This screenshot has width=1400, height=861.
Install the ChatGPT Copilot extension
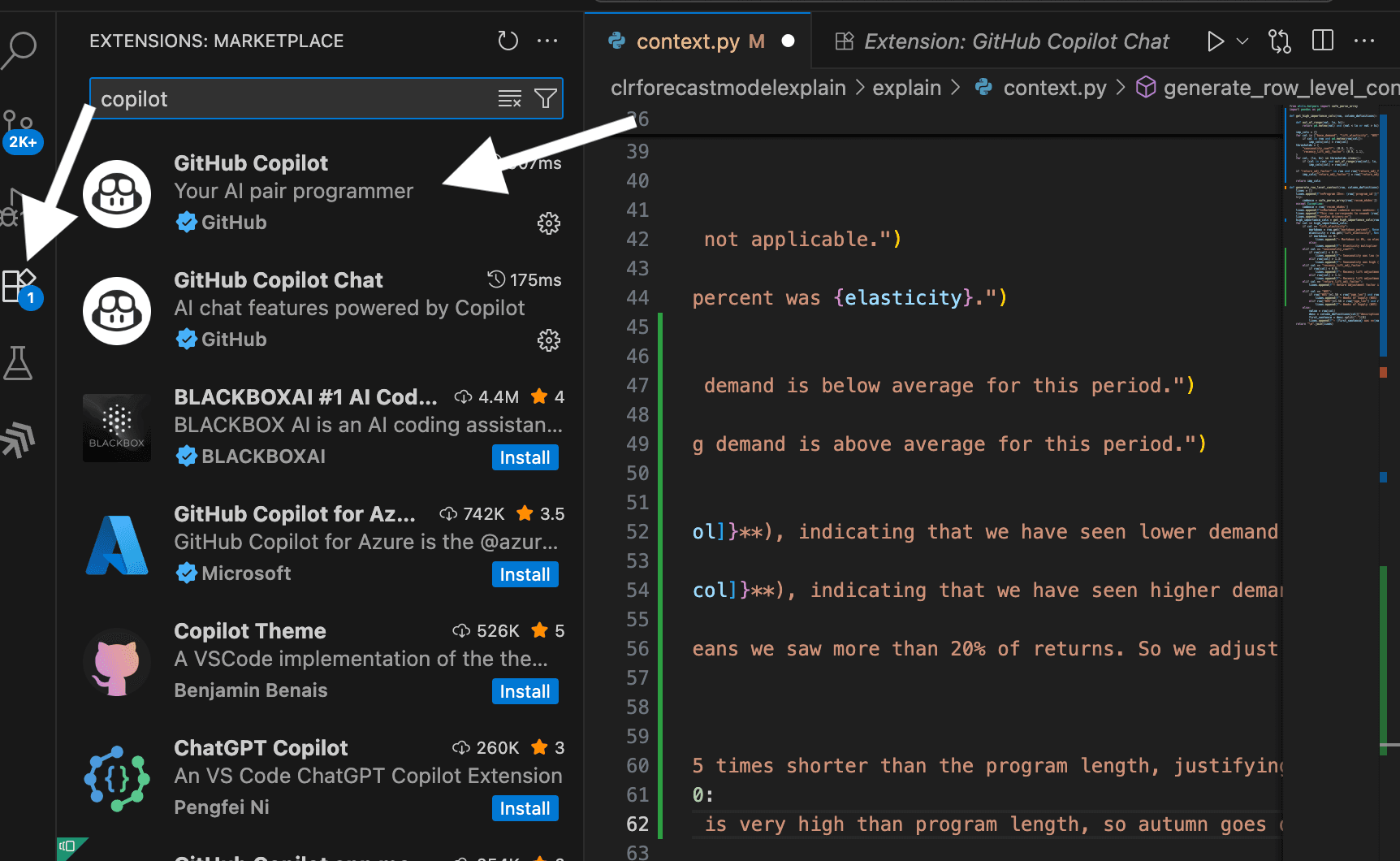(x=525, y=808)
